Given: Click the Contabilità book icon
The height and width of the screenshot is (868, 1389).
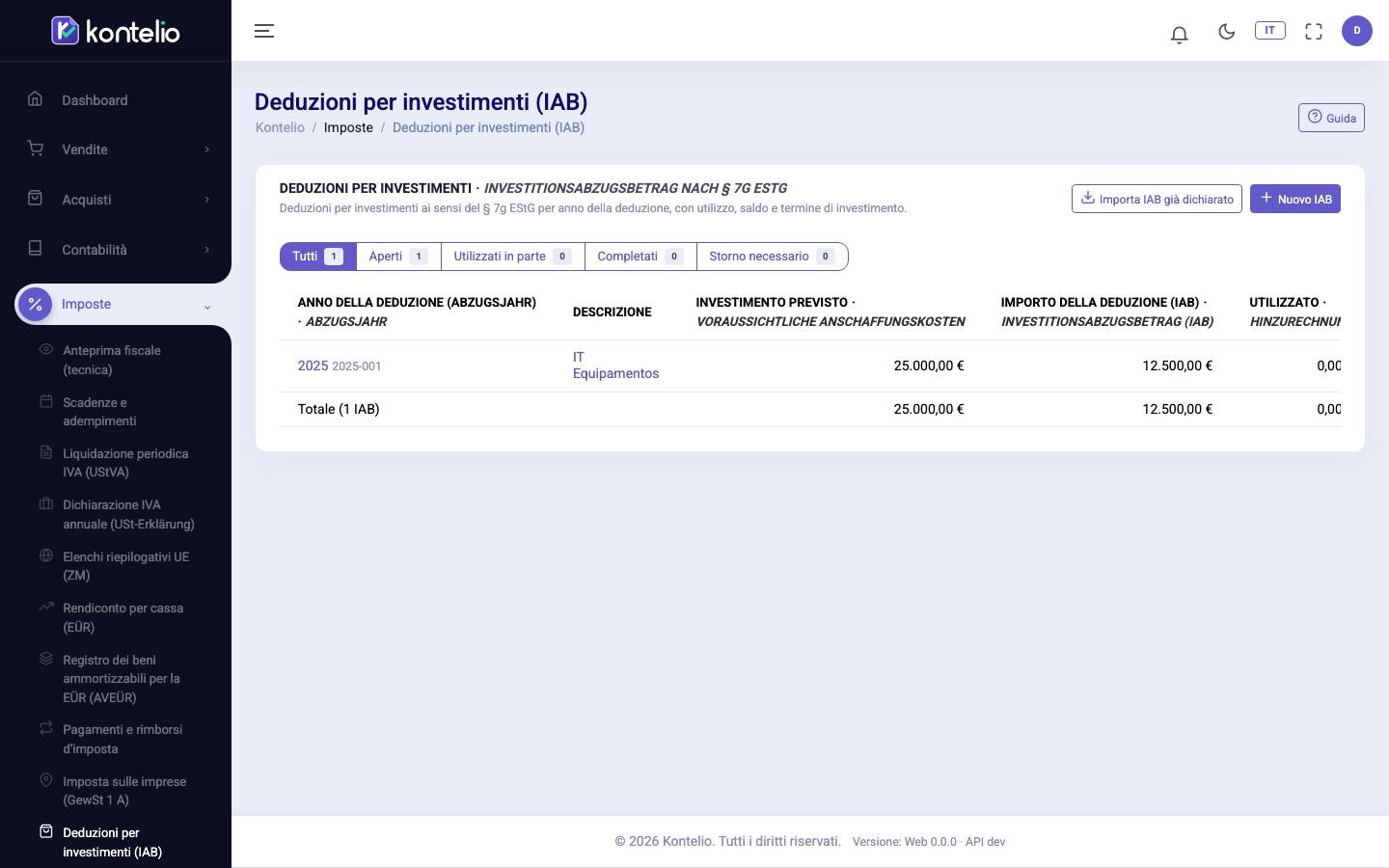Looking at the screenshot, I should (x=35, y=248).
